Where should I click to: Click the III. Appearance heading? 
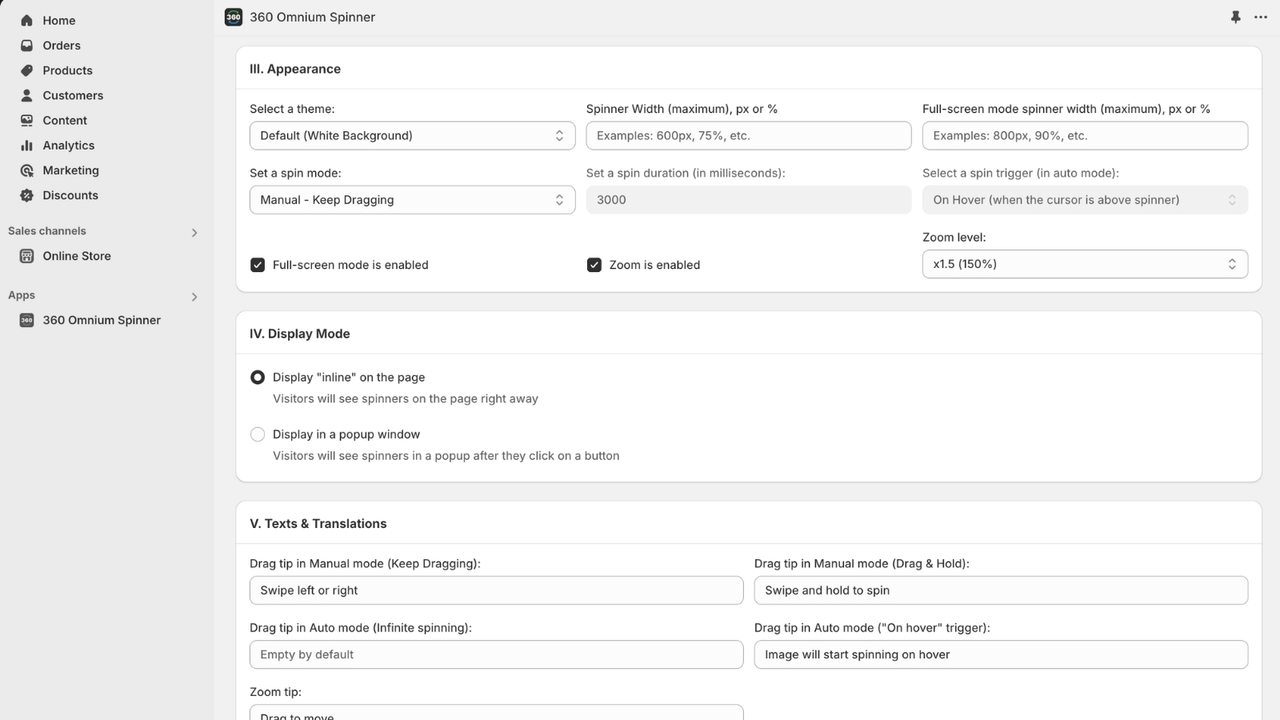295,69
